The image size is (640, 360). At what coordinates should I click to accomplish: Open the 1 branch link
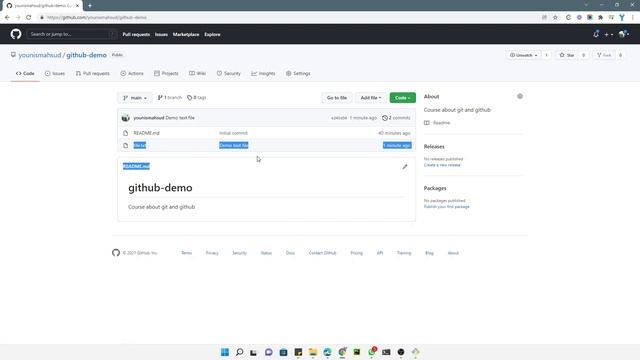pos(169,98)
